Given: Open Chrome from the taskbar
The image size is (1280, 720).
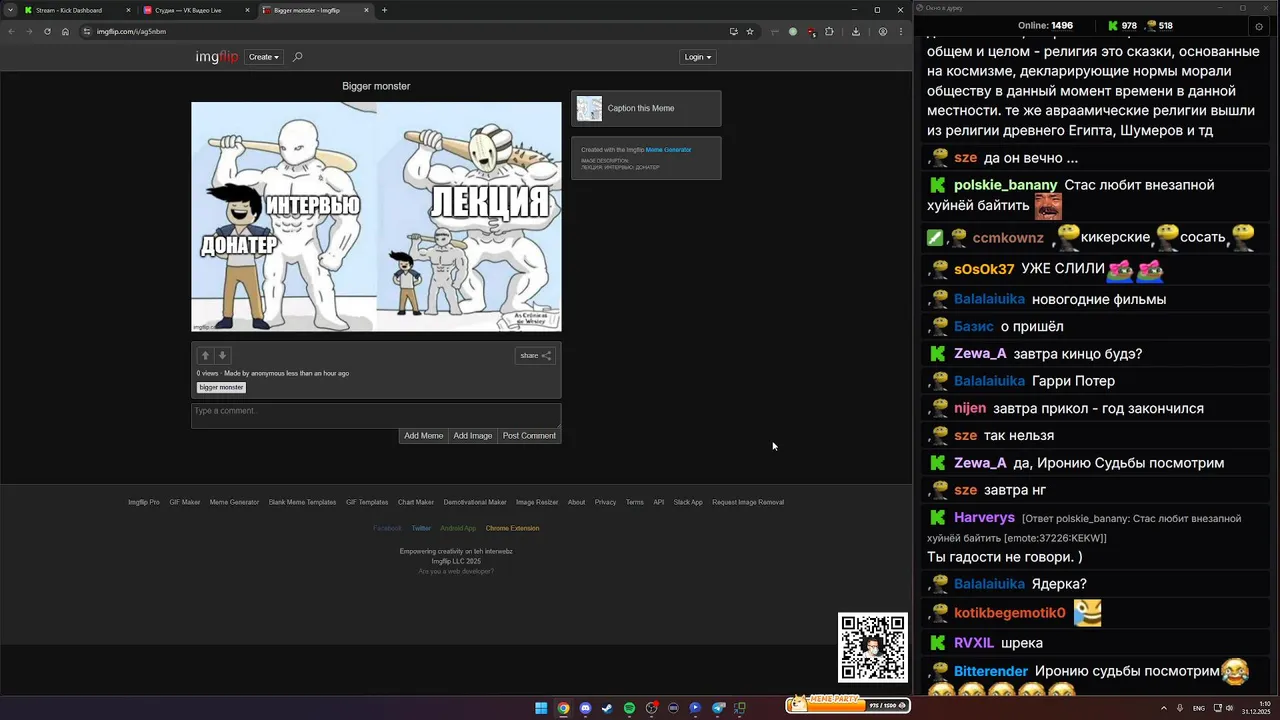Looking at the screenshot, I should (x=563, y=708).
